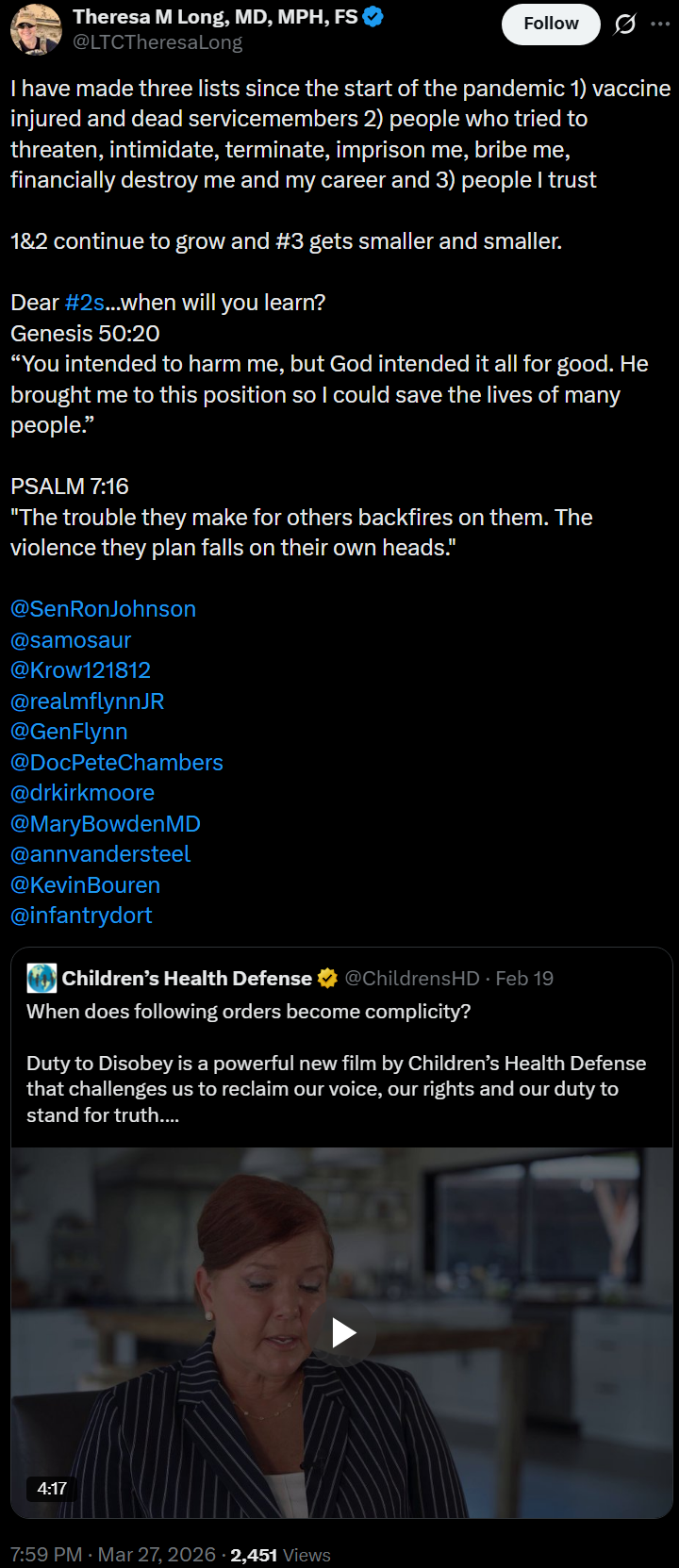
Task: Click the gold verified badge on quoted tweet
Action: (x=327, y=979)
